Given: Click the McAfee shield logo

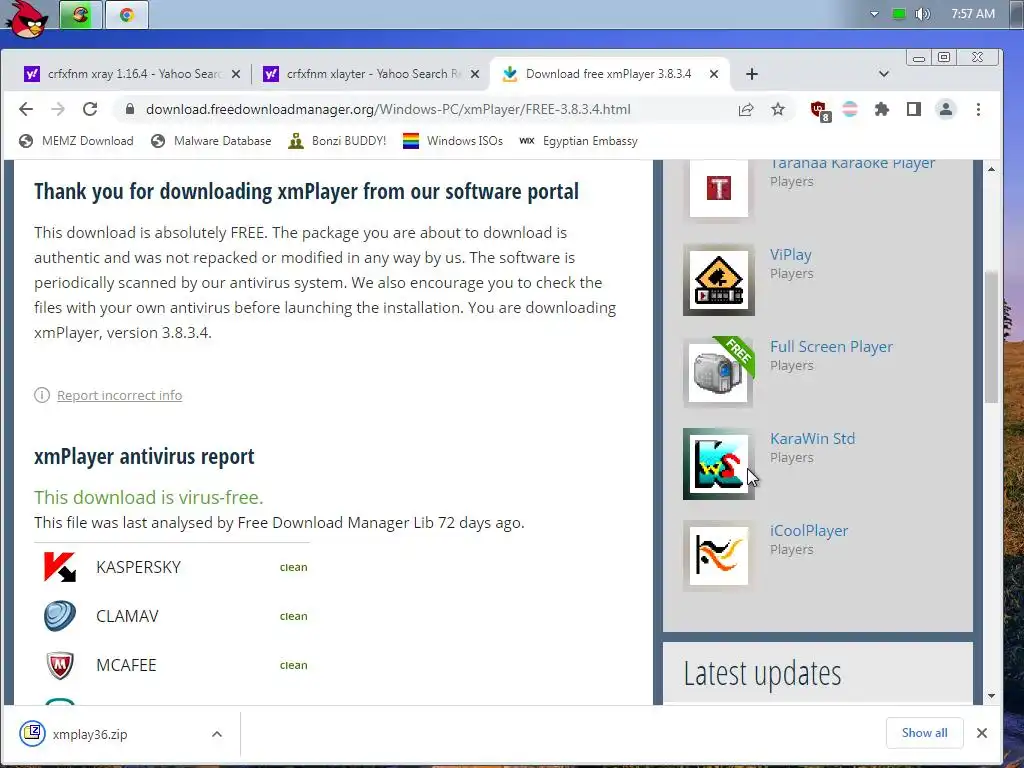Looking at the screenshot, I should (x=59, y=665).
